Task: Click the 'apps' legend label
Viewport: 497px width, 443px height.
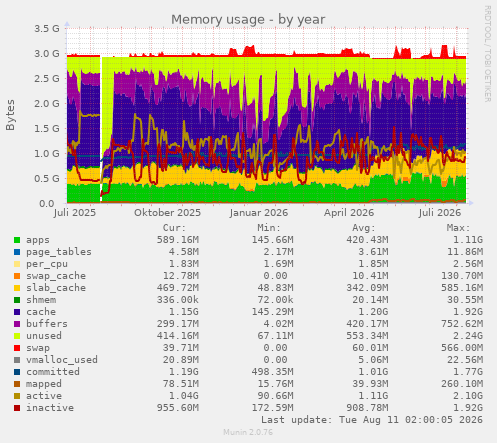Action: [38, 240]
